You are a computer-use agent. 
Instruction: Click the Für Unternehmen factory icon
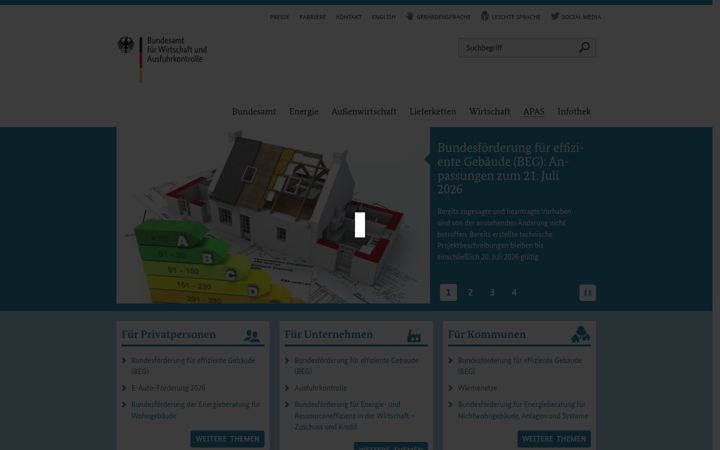[x=414, y=336]
